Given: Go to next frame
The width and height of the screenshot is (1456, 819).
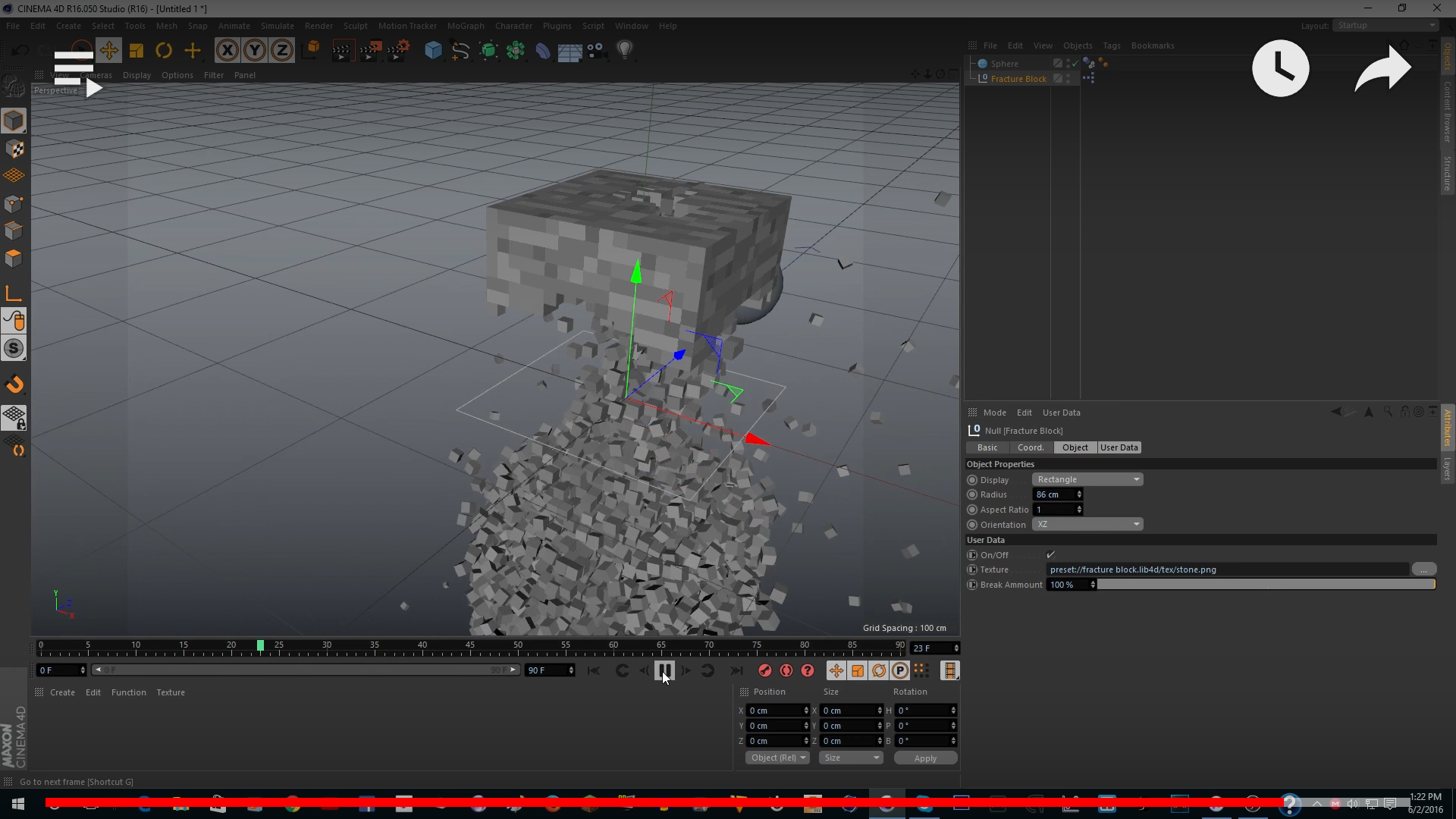Looking at the screenshot, I should [x=686, y=670].
